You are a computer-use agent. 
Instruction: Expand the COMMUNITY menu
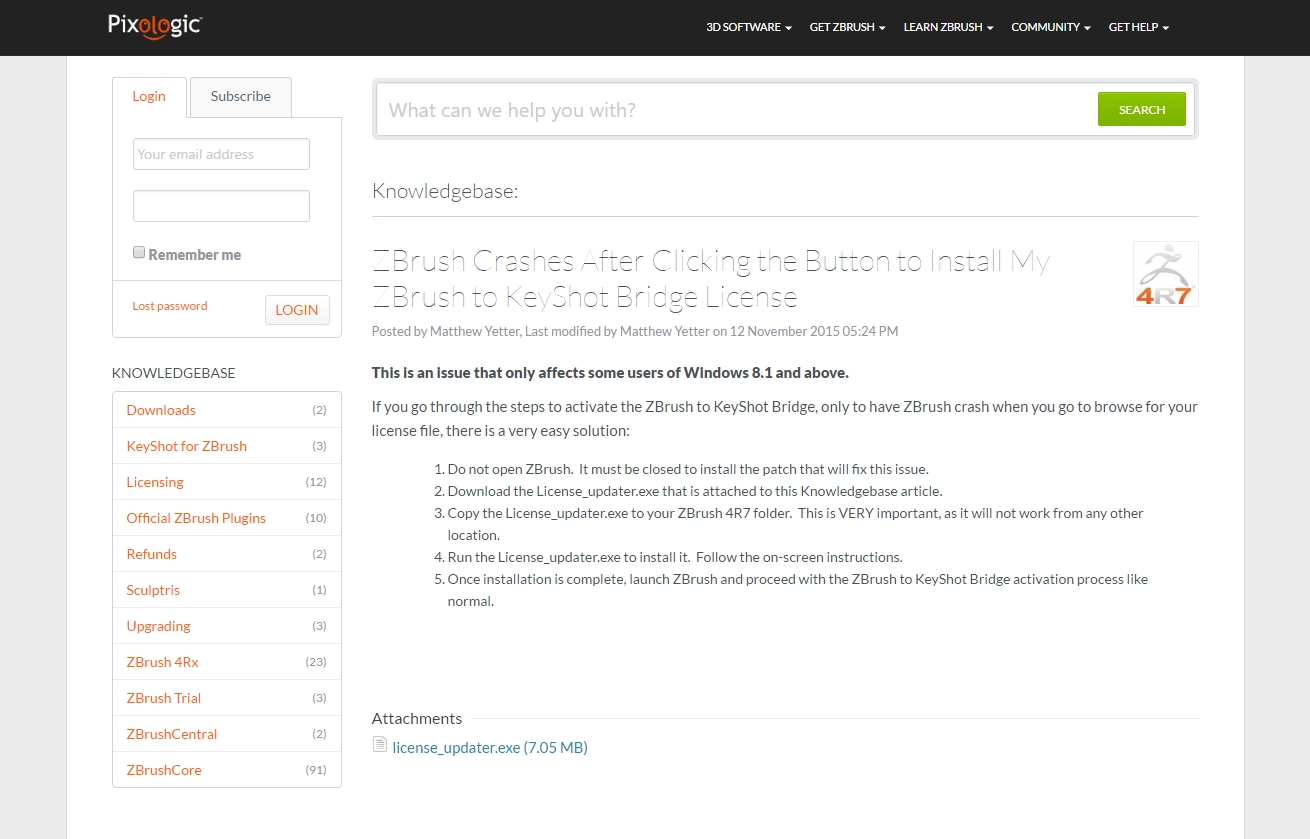(1051, 27)
